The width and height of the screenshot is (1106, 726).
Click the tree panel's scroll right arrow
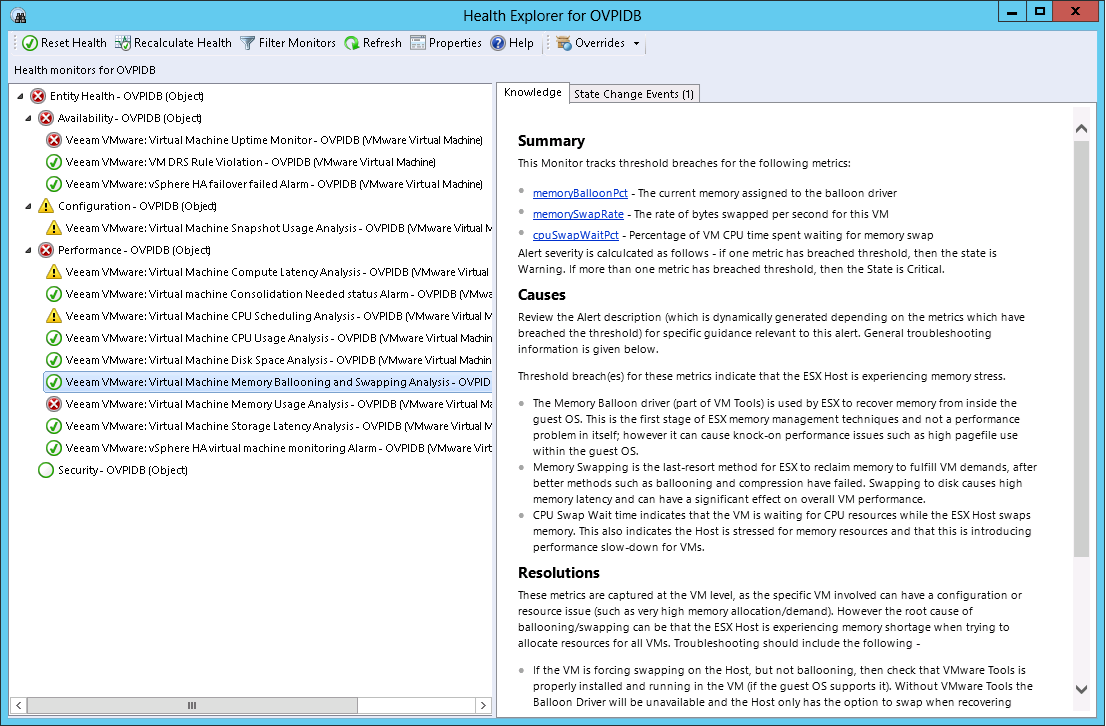click(483, 706)
